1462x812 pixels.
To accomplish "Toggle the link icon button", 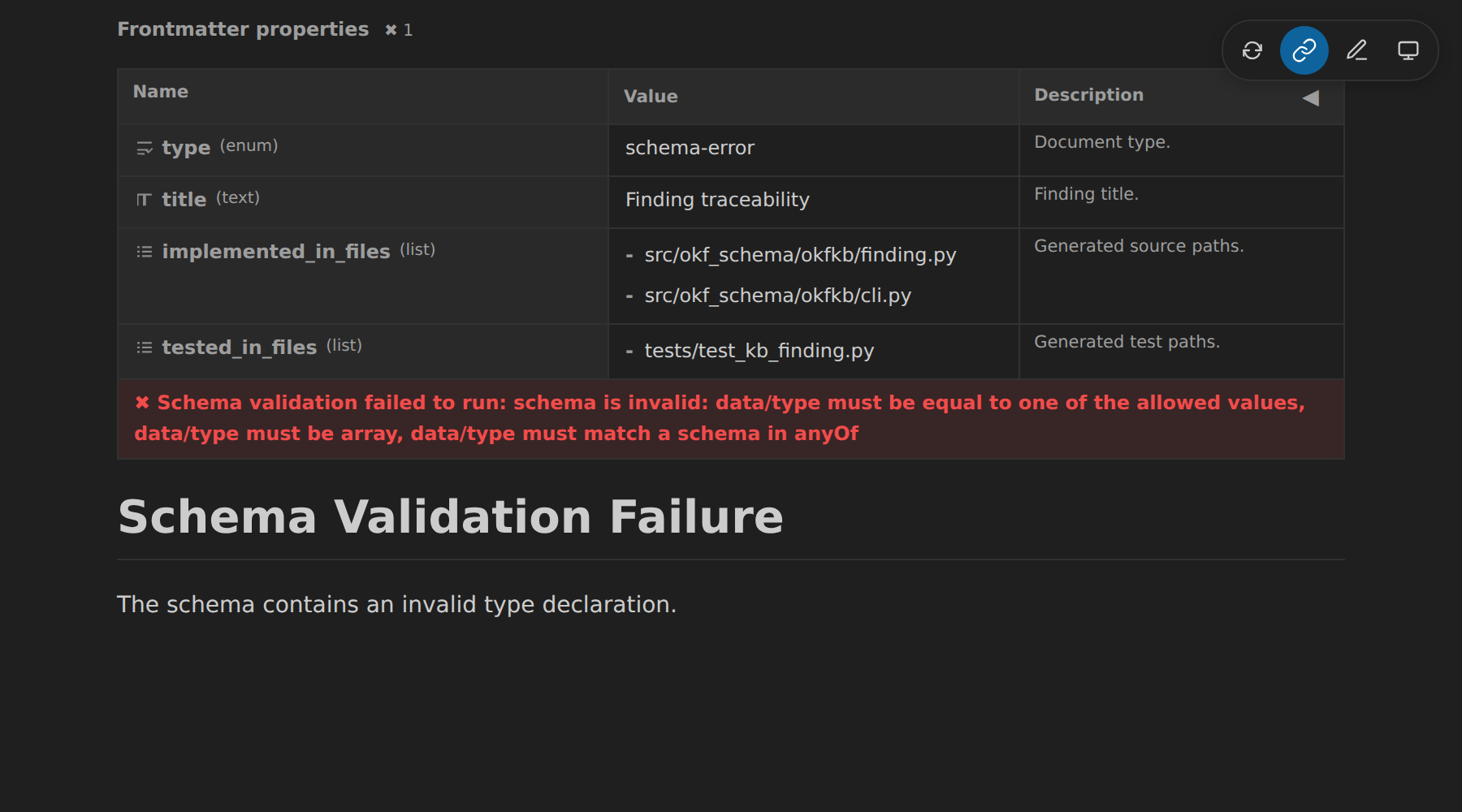I will [x=1304, y=50].
